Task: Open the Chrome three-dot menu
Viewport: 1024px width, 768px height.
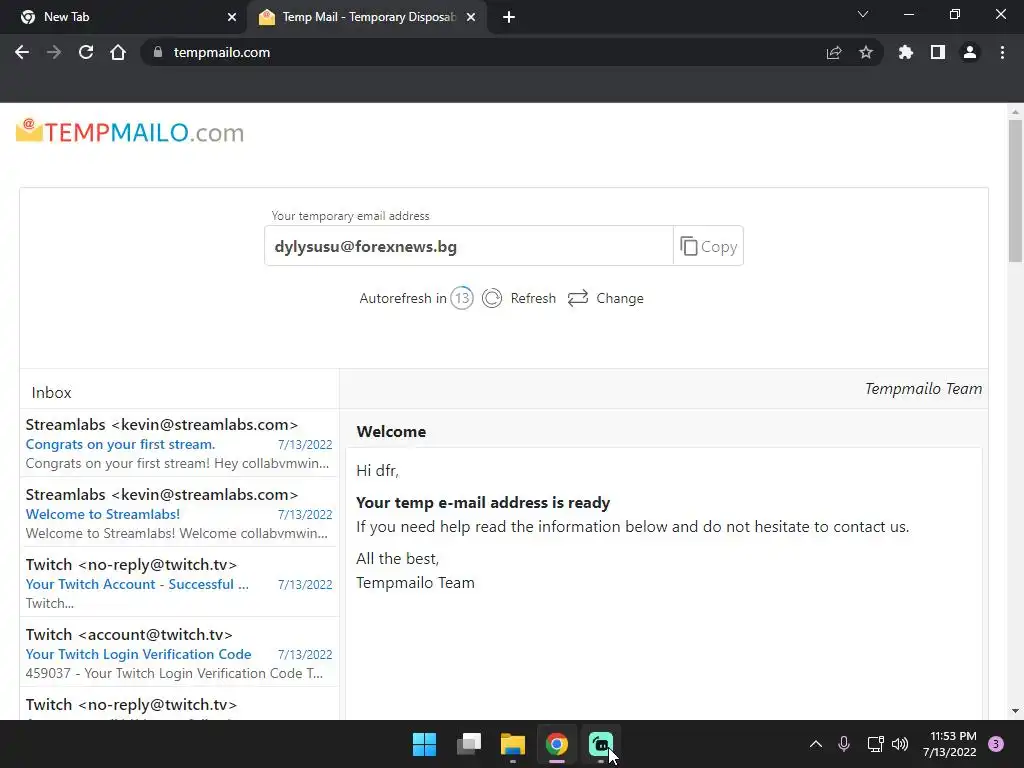Action: (x=1002, y=52)
